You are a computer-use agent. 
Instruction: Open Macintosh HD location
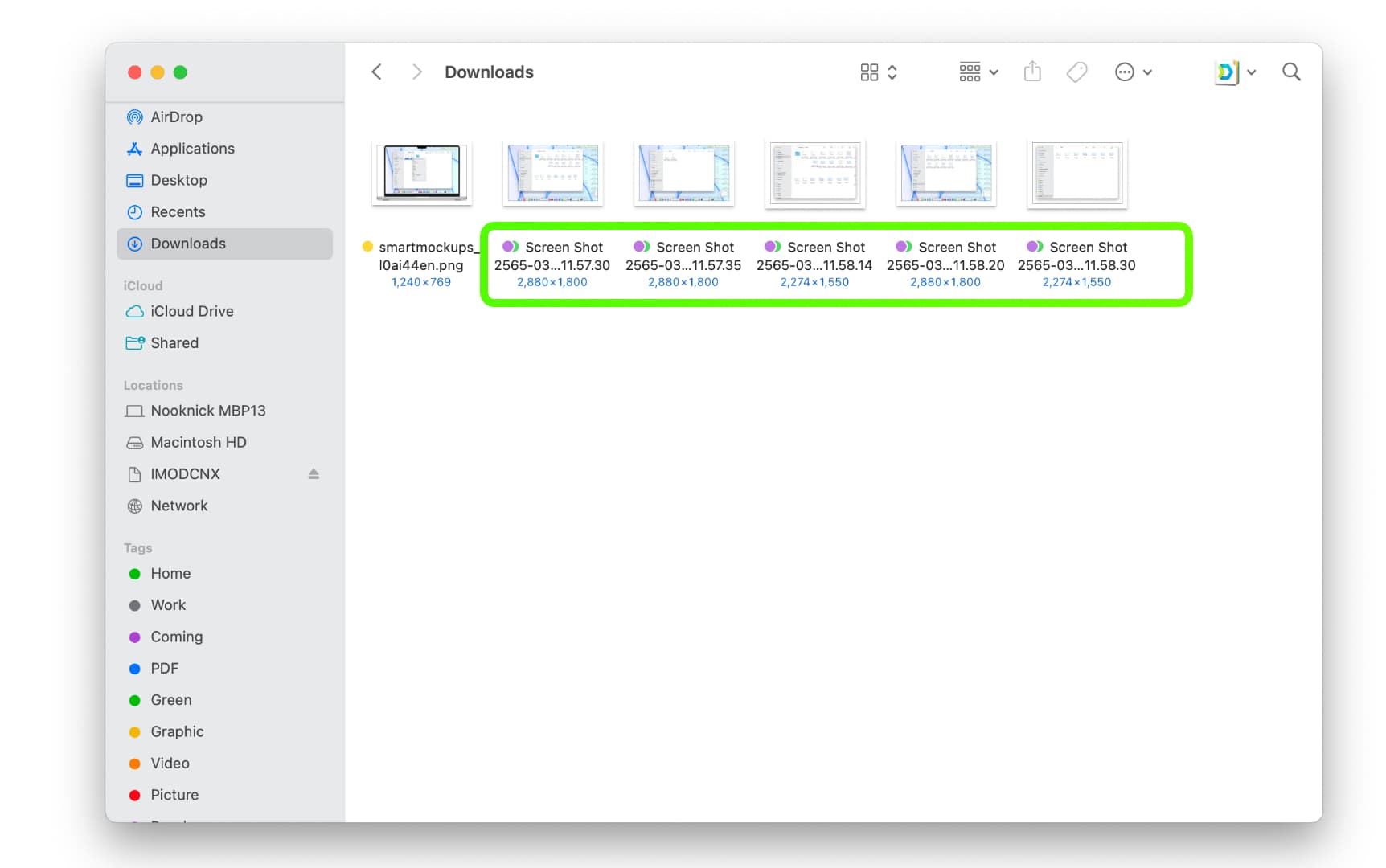click(198, 443)
